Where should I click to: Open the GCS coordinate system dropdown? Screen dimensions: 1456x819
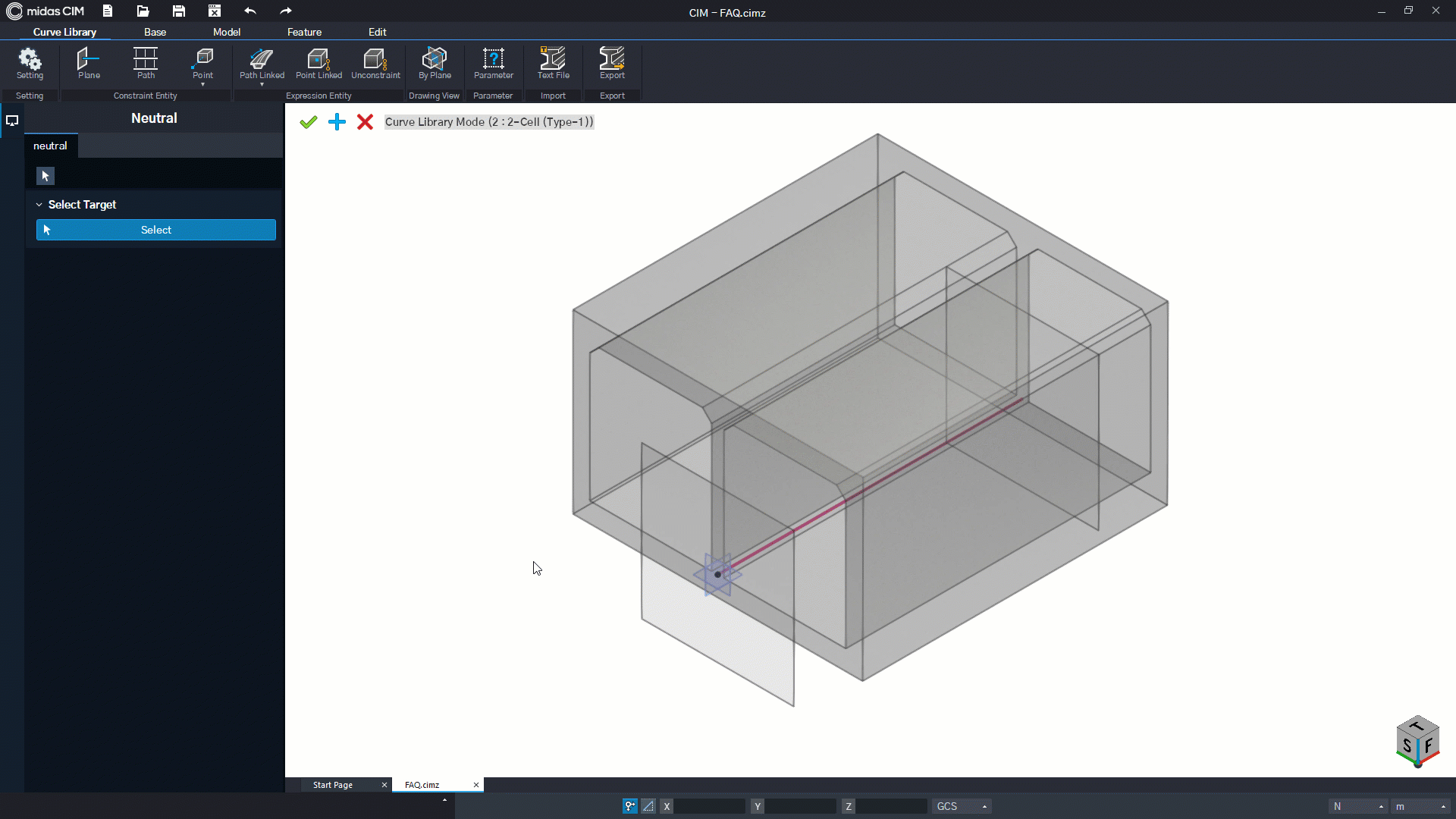[962, 806]
